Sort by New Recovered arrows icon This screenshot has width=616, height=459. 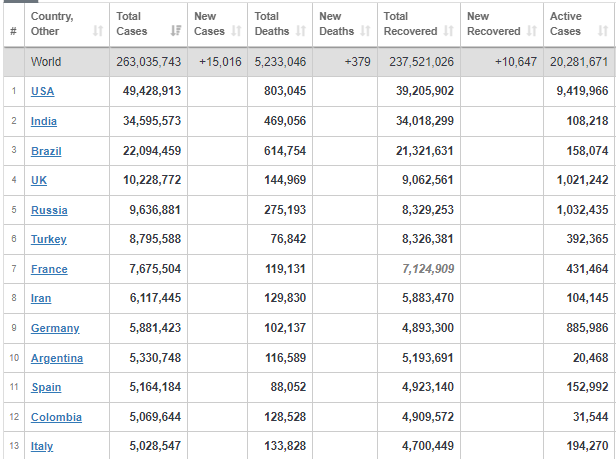click(532, 31)
